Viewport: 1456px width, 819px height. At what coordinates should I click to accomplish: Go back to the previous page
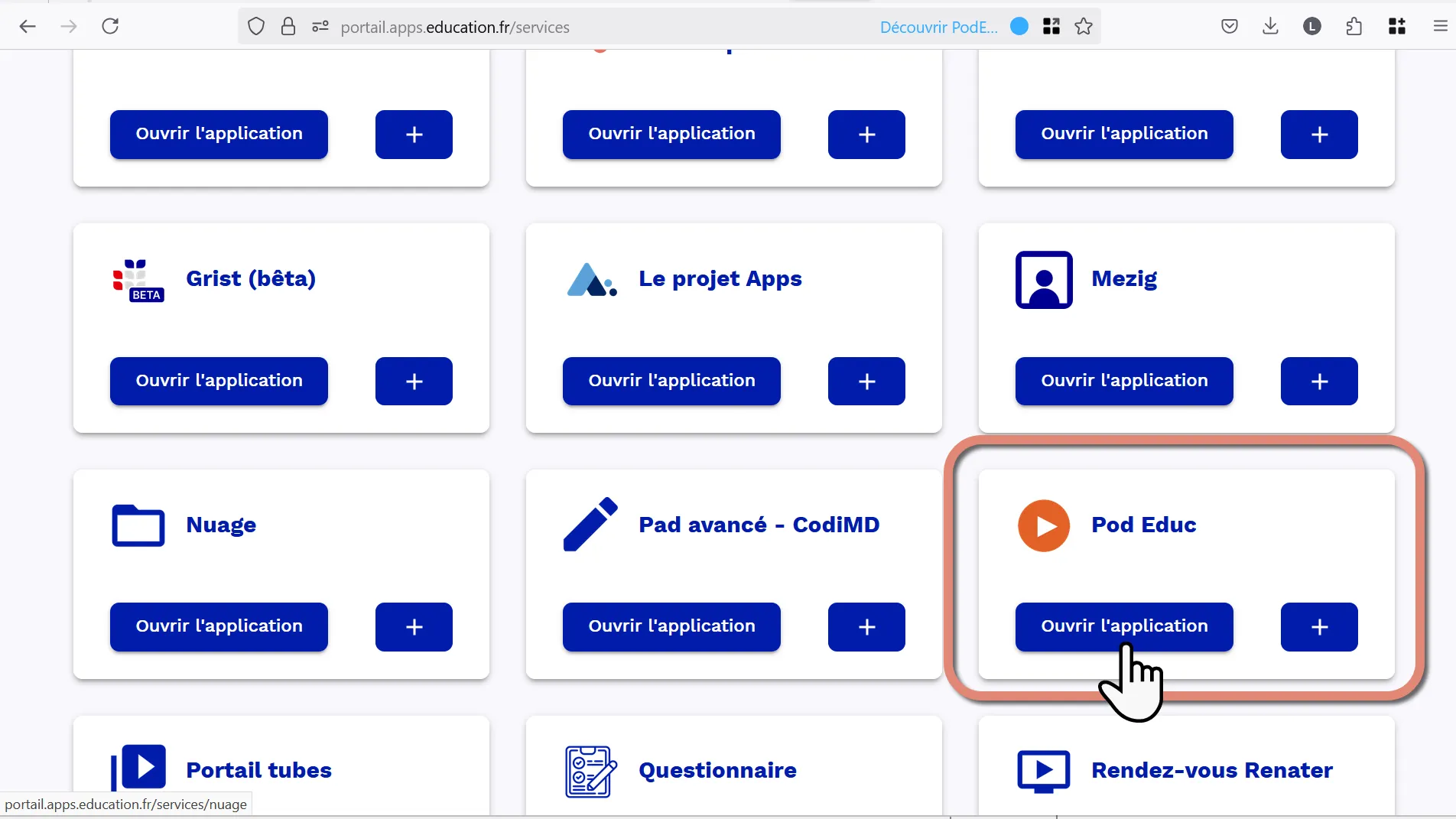pyautogui.click(x=28, y=27)
